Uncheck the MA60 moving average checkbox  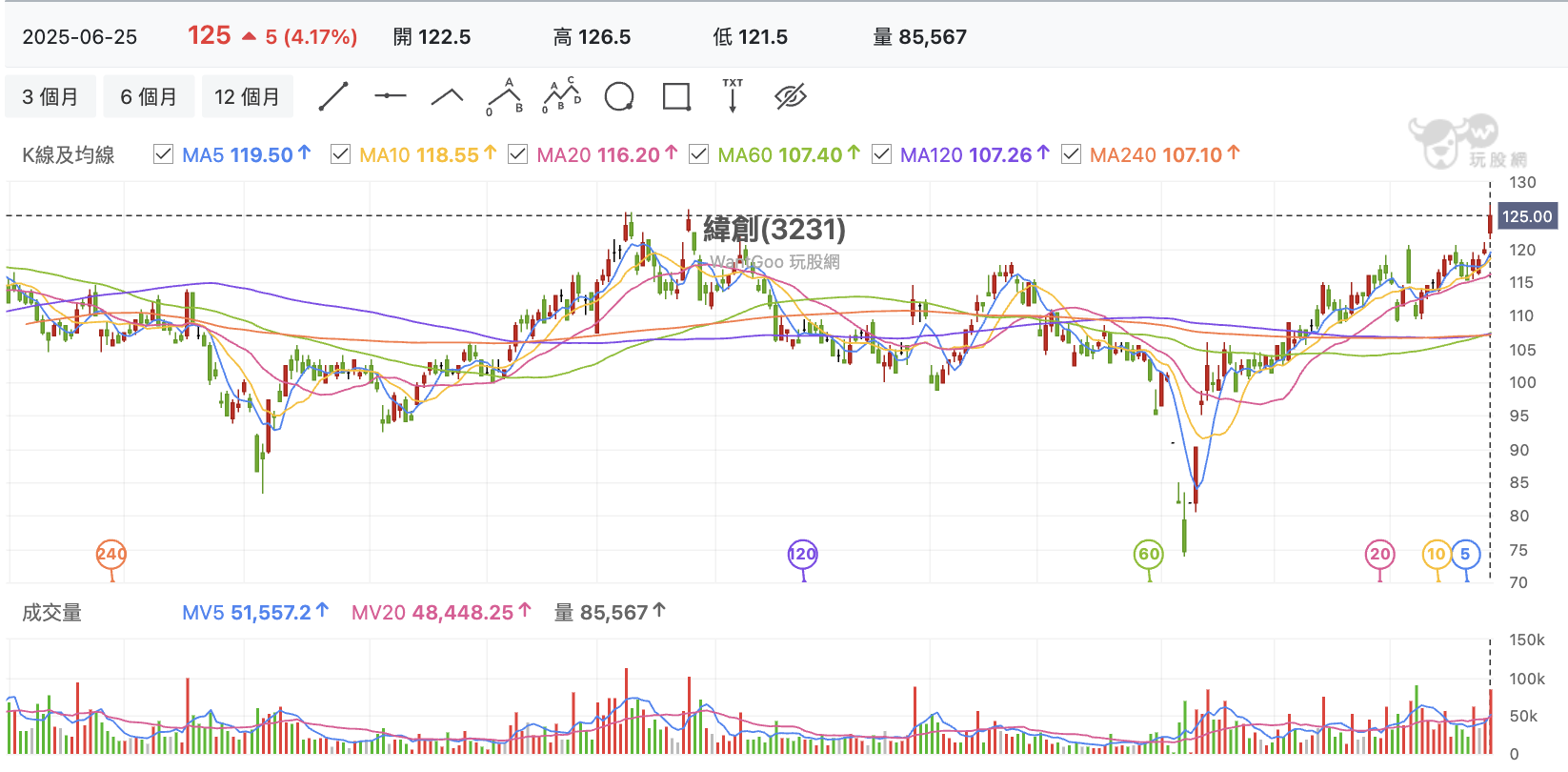pos(698,154)
